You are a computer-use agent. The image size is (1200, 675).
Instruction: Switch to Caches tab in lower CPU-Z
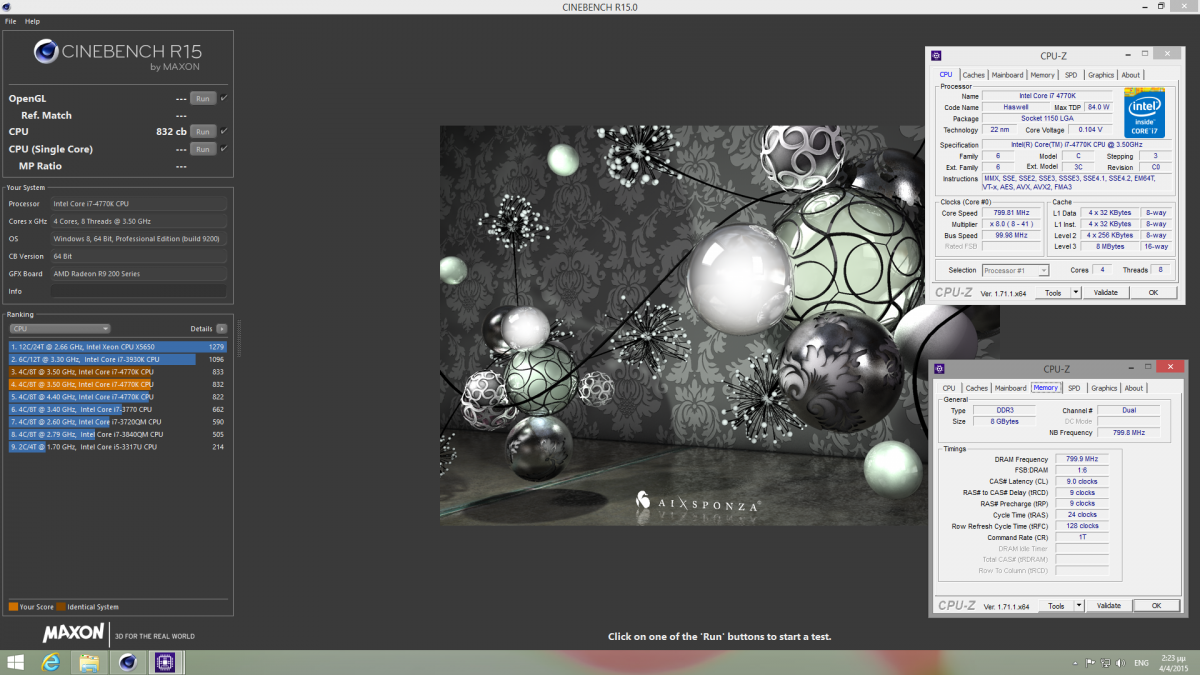pos(976,388)
